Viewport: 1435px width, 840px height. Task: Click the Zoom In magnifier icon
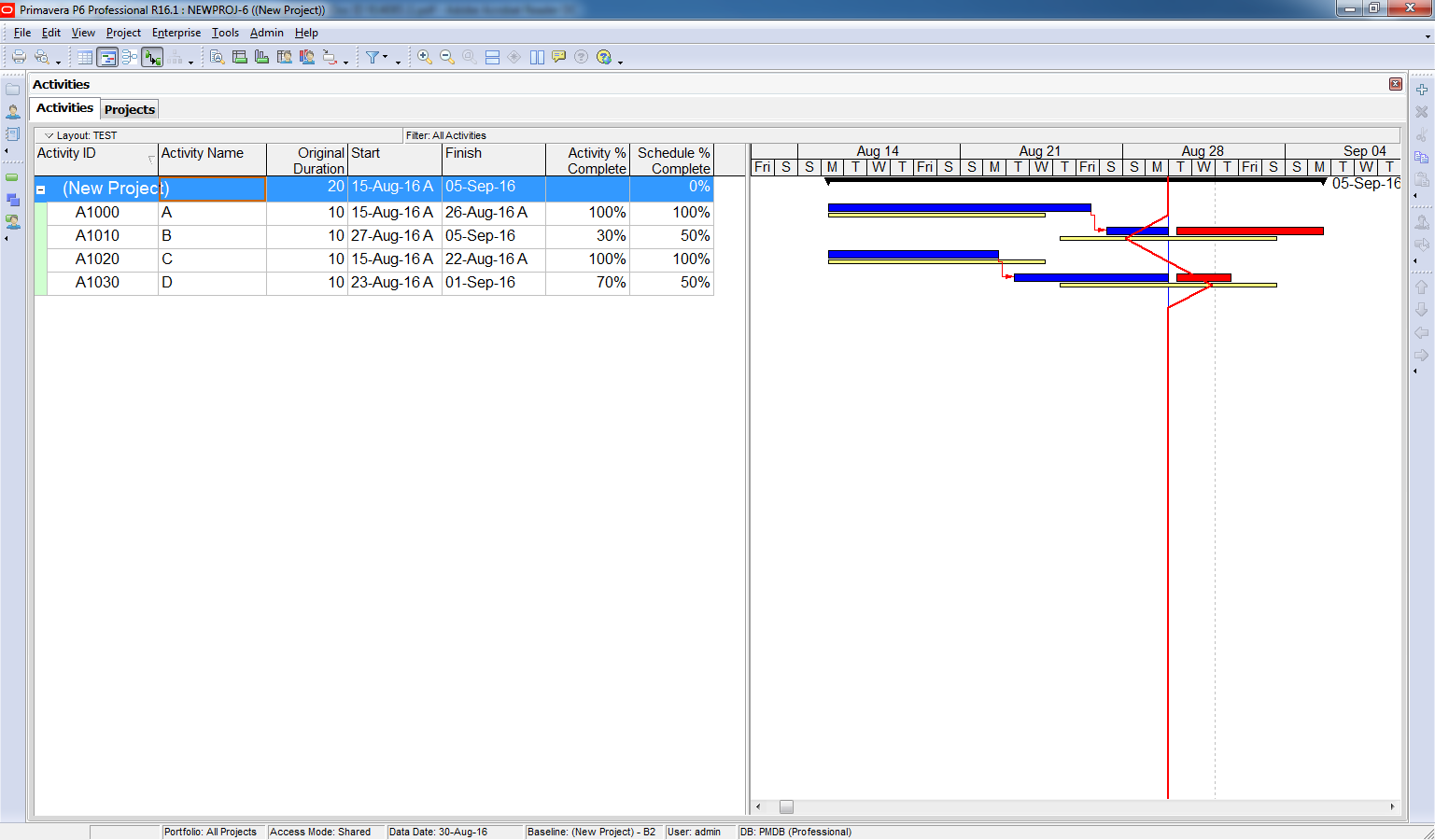pos(425,57)
